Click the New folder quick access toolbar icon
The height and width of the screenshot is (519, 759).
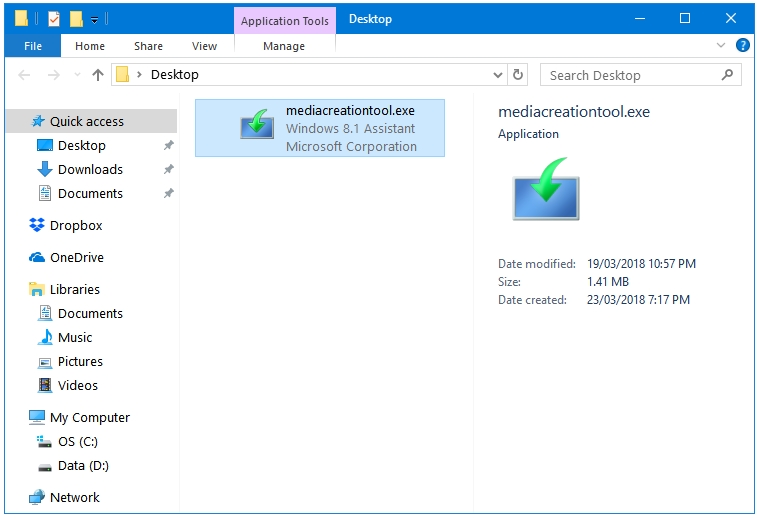click(x=76, y=19)
